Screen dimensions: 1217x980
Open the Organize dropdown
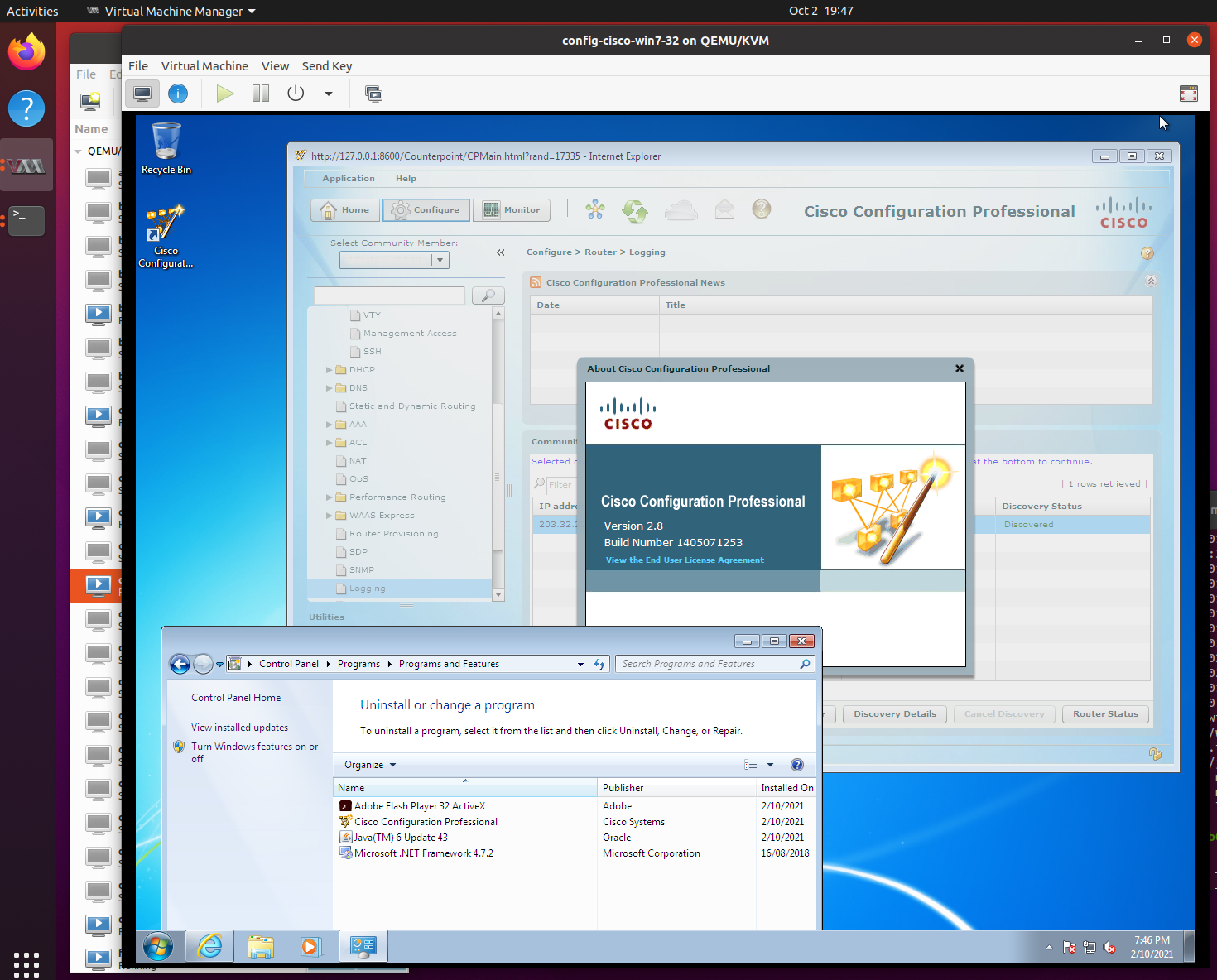click(x=370, y=765)
